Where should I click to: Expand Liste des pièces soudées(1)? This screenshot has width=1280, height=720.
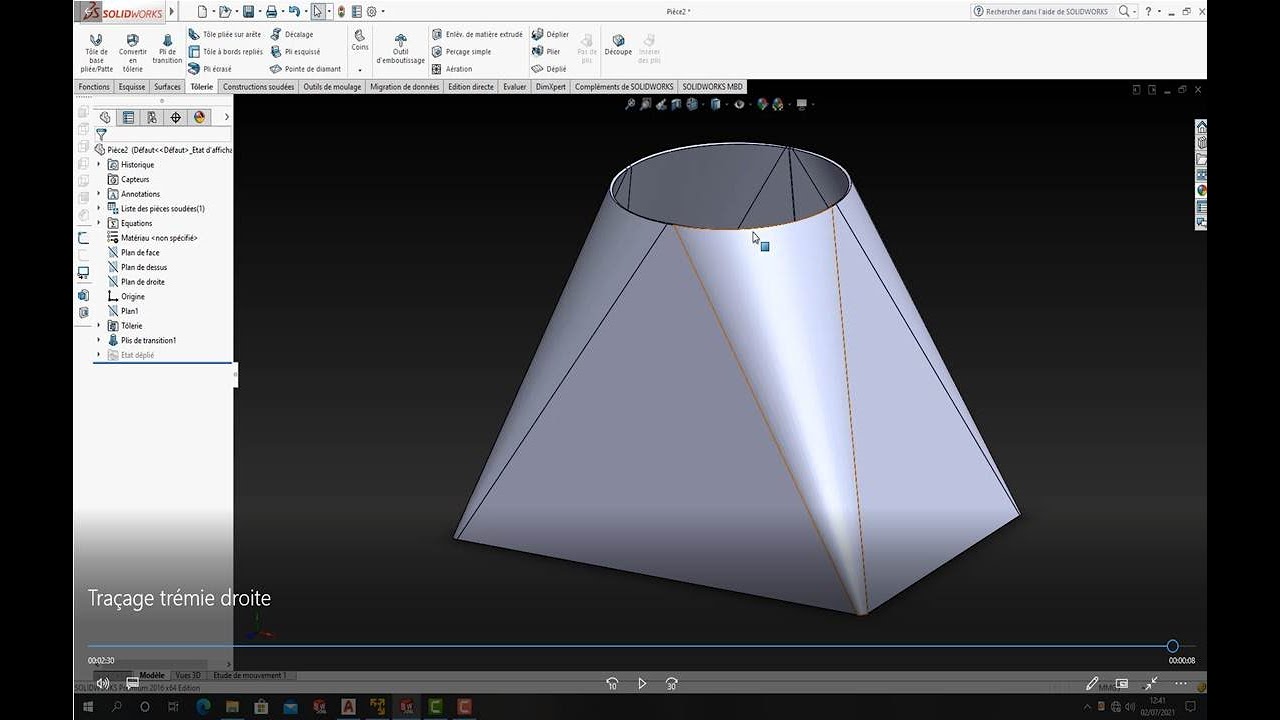click(x=99, y=209)
